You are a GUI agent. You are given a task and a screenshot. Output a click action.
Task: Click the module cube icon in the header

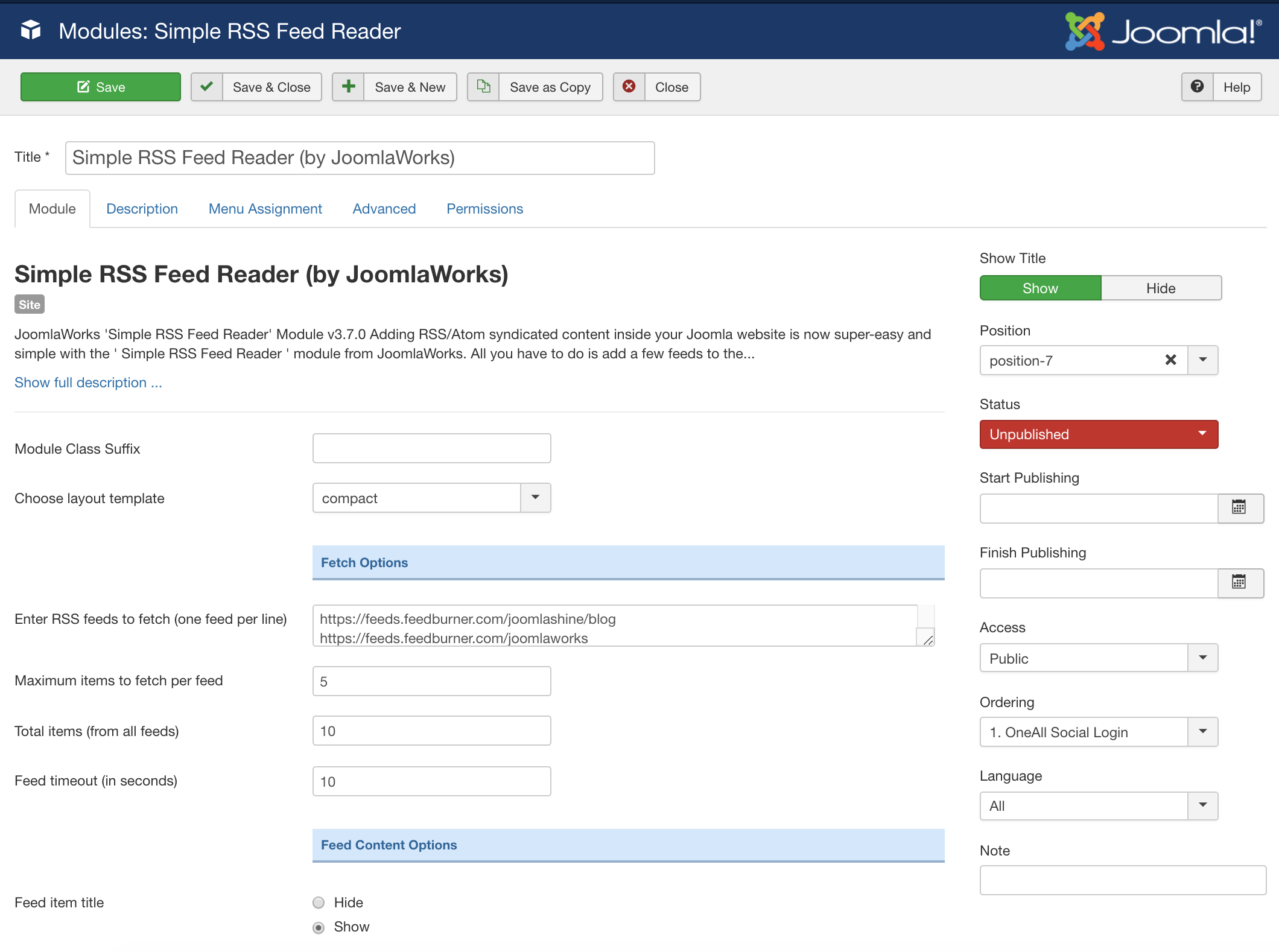[x=31, y=30]
